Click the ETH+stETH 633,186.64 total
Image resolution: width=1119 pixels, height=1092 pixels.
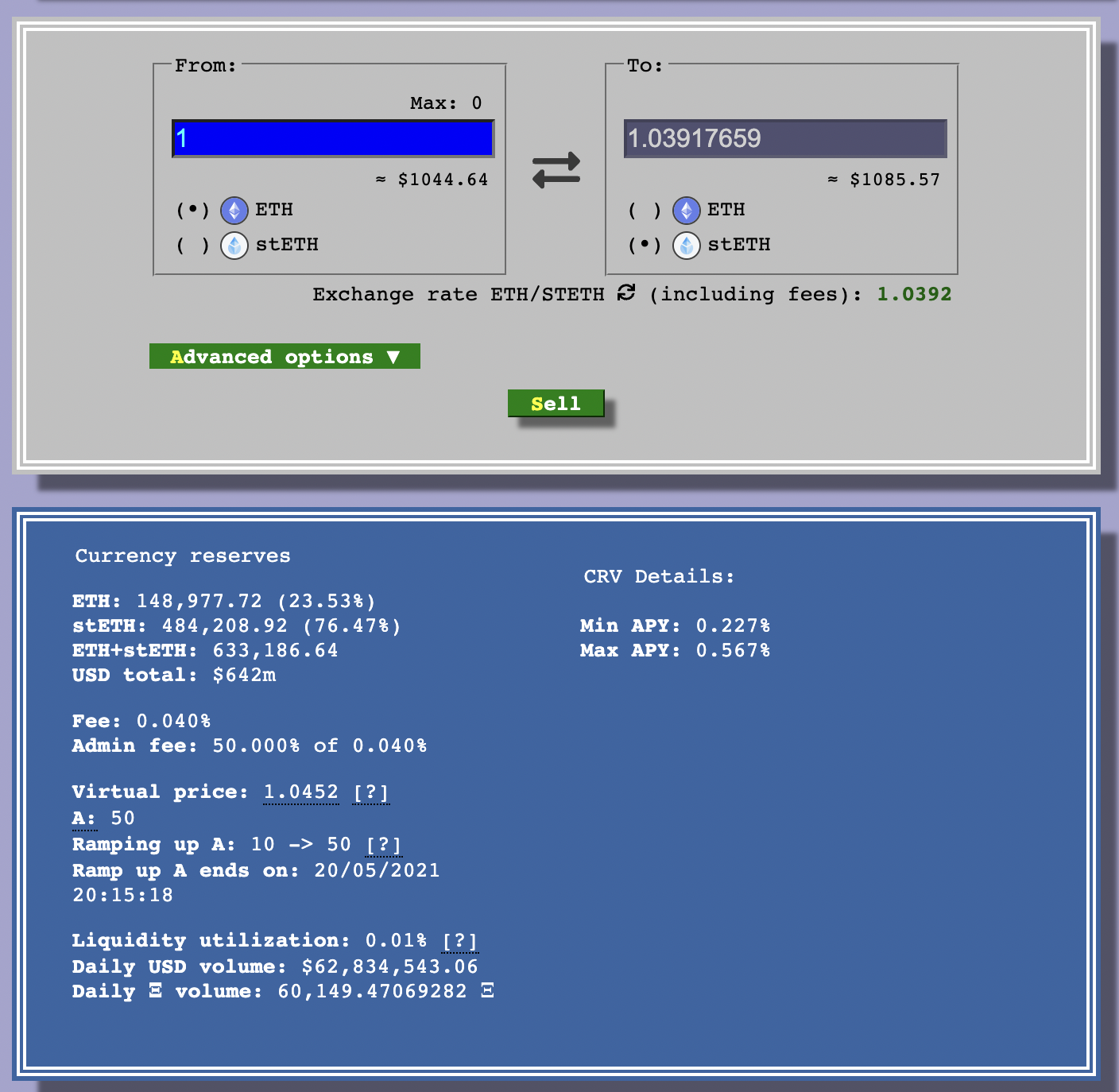click(x=205, y=651)
